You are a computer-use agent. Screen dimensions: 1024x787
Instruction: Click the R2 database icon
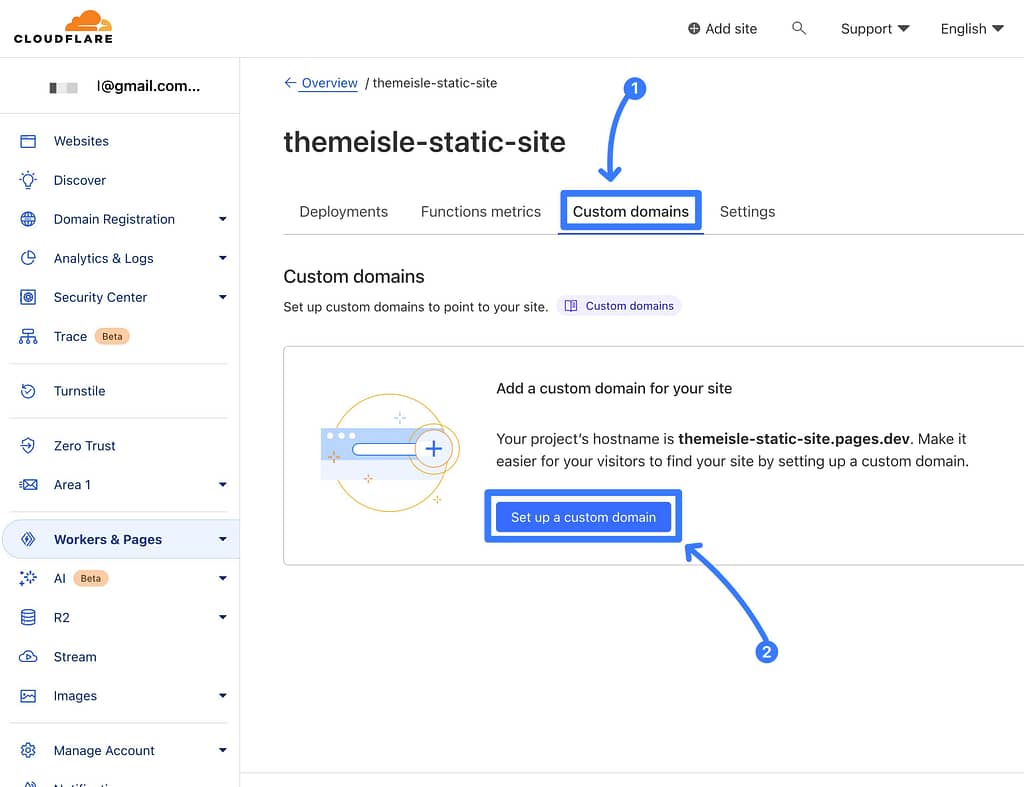(28, 618)
